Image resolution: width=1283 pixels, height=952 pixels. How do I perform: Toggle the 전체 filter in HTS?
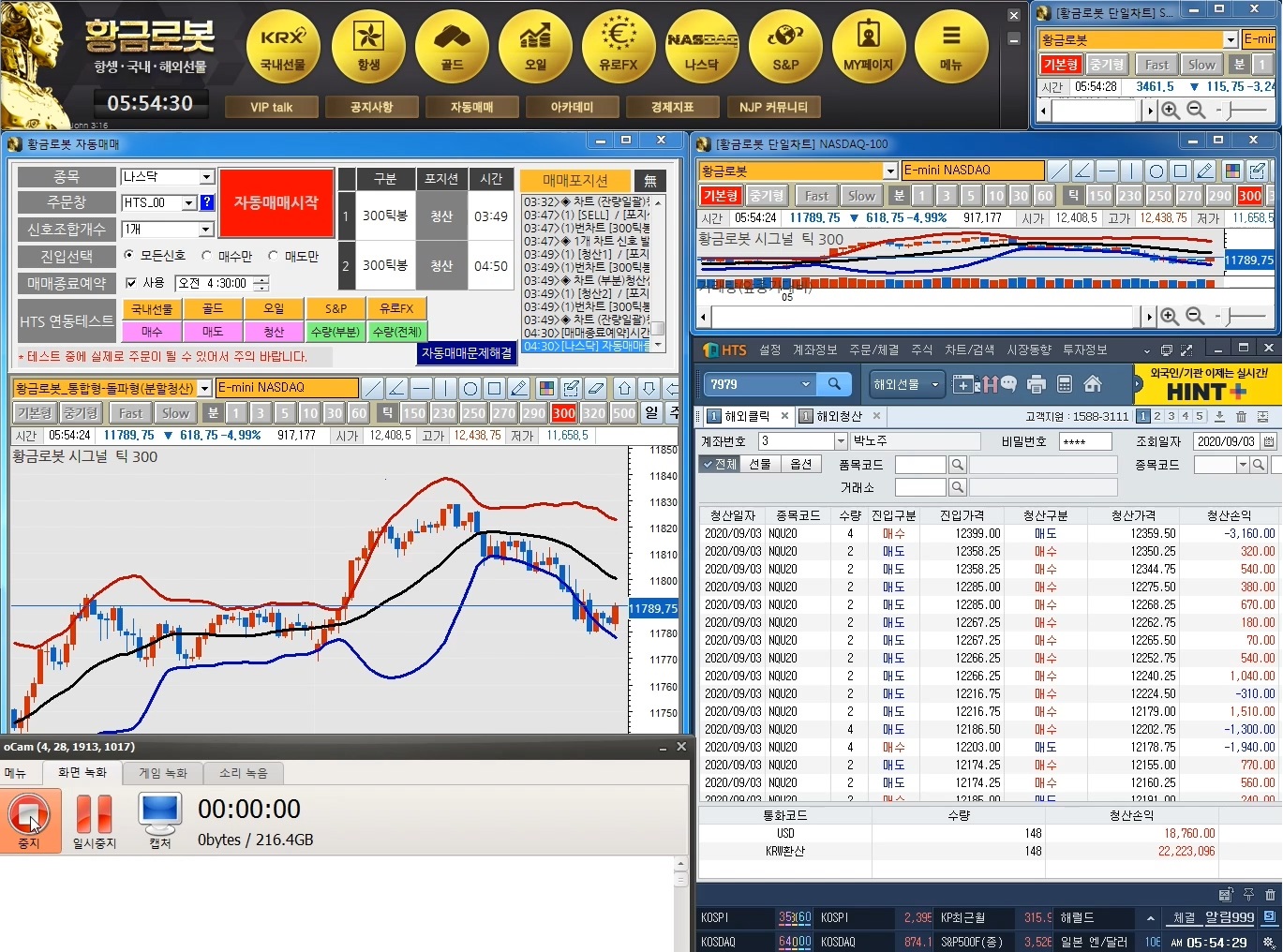(719, 464)
